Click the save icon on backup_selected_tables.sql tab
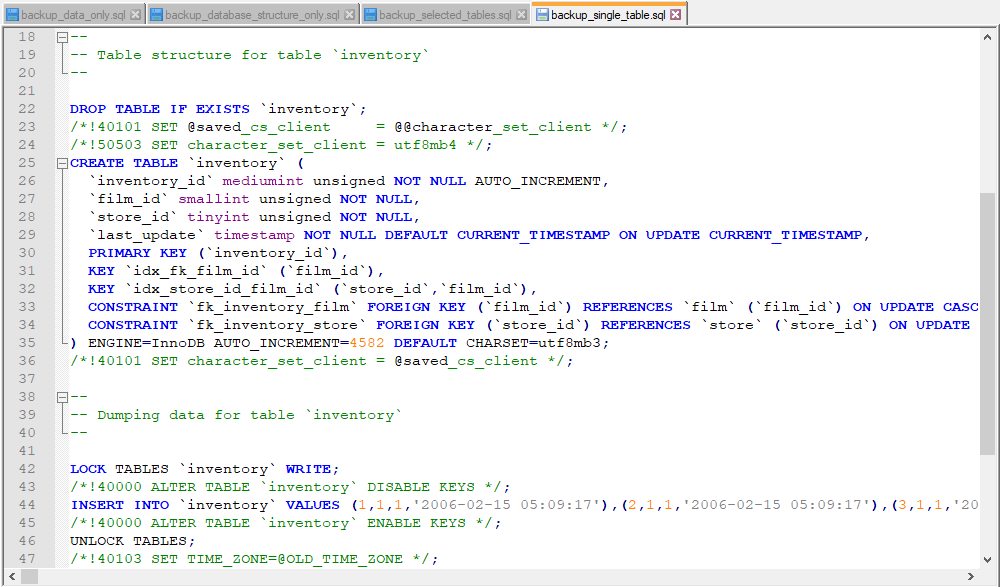This screenshot has width=1000, height=587. pyautogui.click(x=371, y=15)
